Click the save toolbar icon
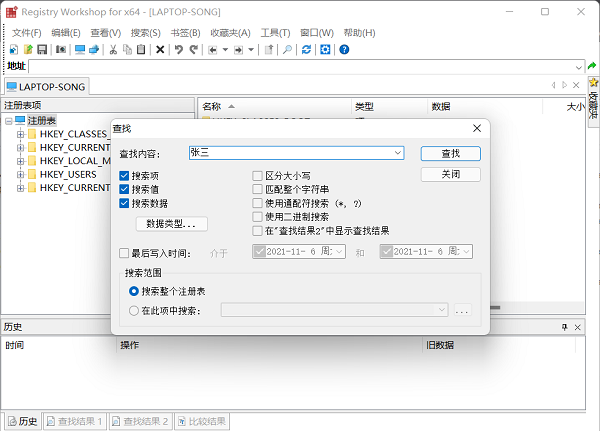The height and width of the screenshot is (431, 600). tap(42, 50)
